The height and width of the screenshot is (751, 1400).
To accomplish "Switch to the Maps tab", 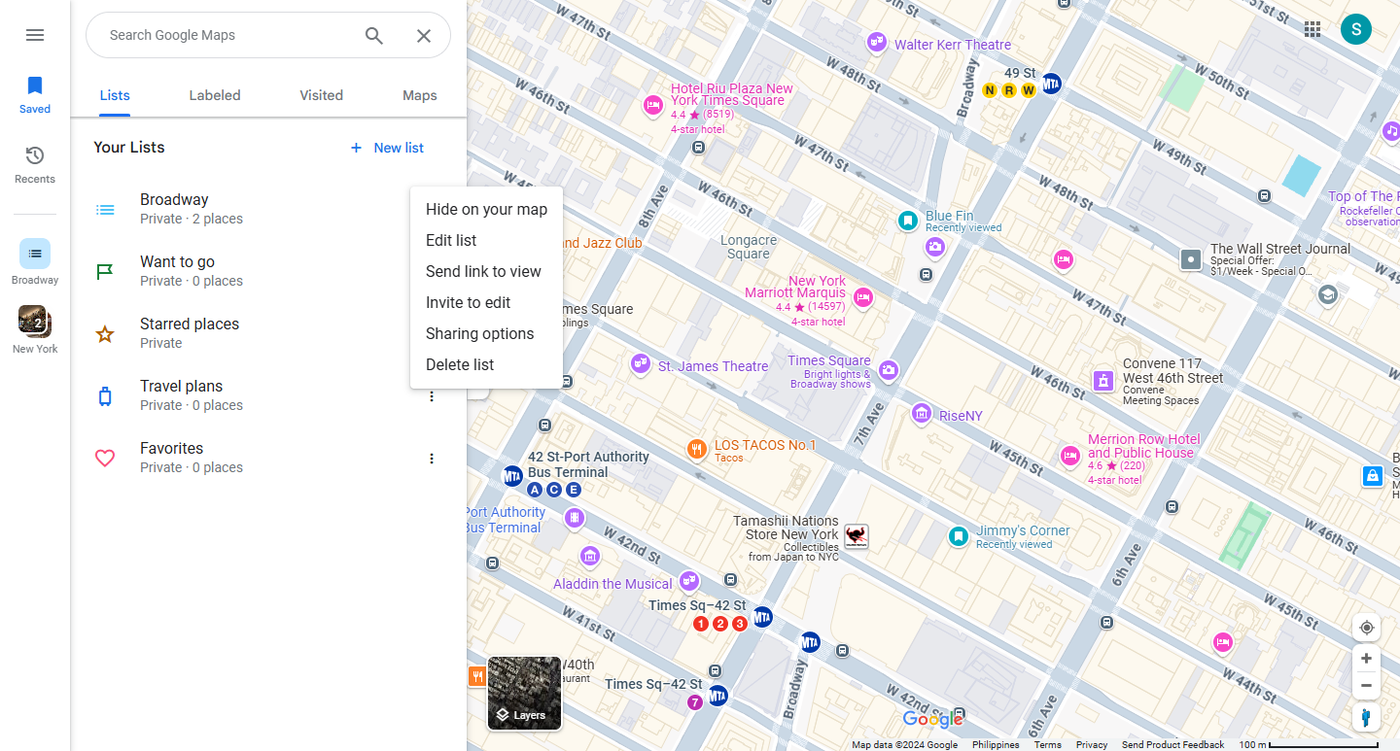I will coord(420,96).
